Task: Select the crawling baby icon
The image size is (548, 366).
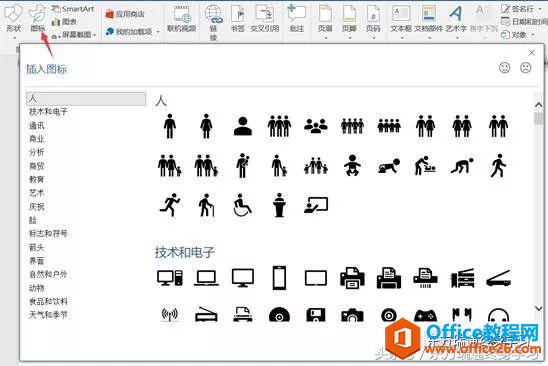Action: tap(389, 166)
